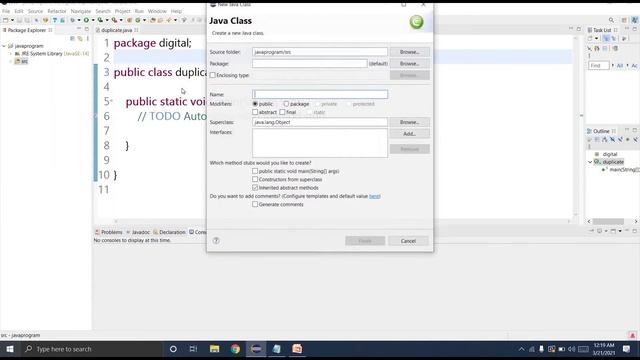Show hidden system tray icons chevron
The width and height of the screenshot is (640, 360).
pos(522,349)
